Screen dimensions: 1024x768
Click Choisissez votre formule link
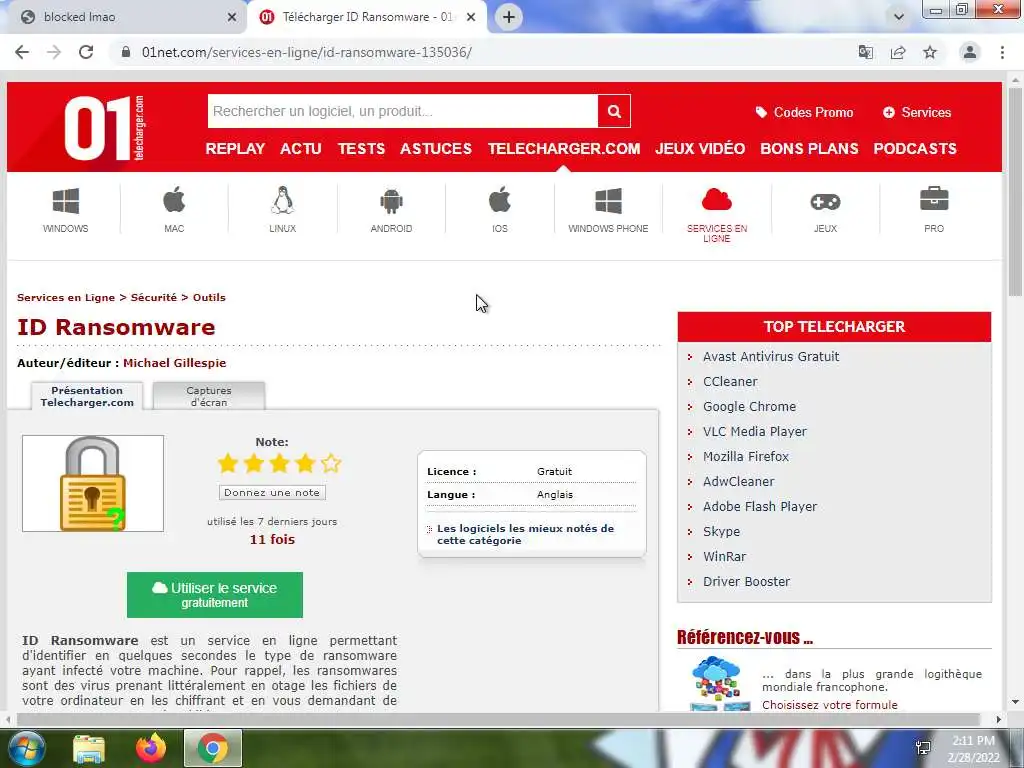pyautogui.click(x=829, y=705)
